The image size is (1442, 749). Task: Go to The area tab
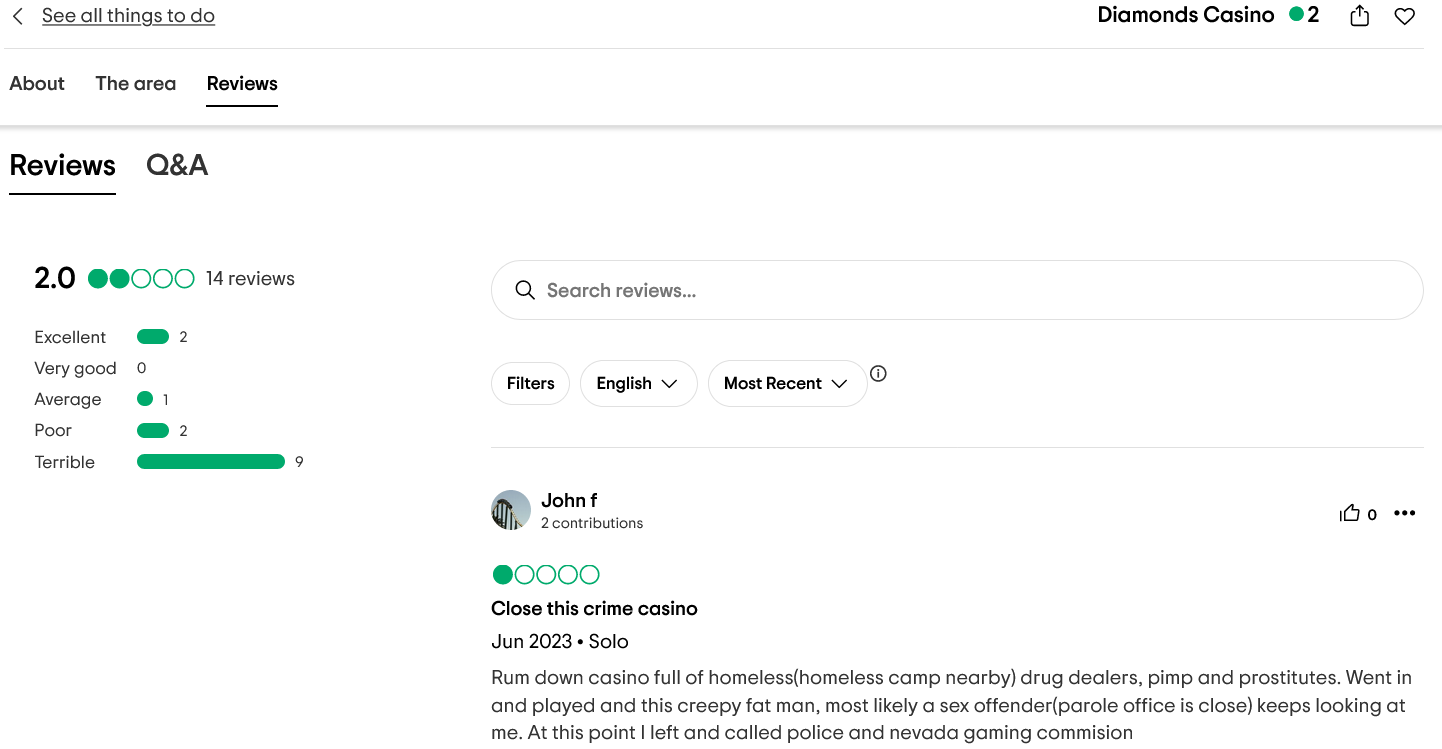click(x=136, y=84)
